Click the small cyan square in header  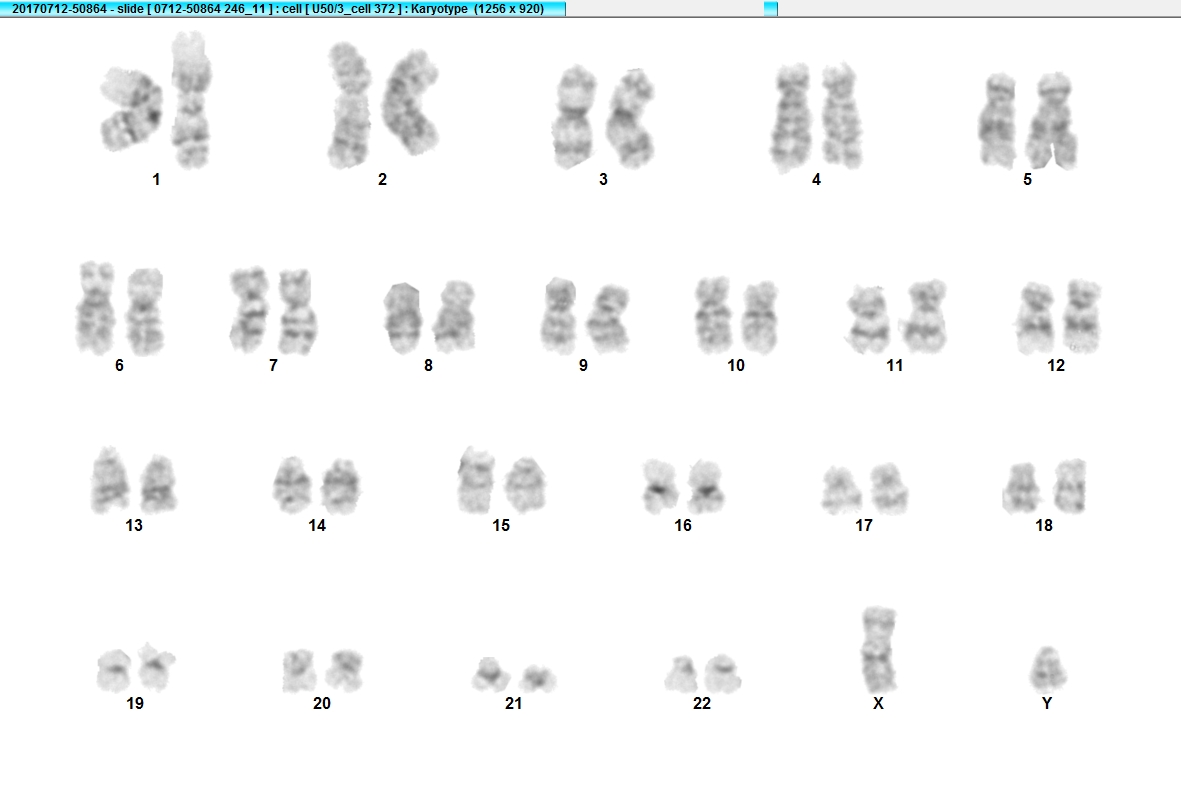pyautogui.click(x=771, y=8)
